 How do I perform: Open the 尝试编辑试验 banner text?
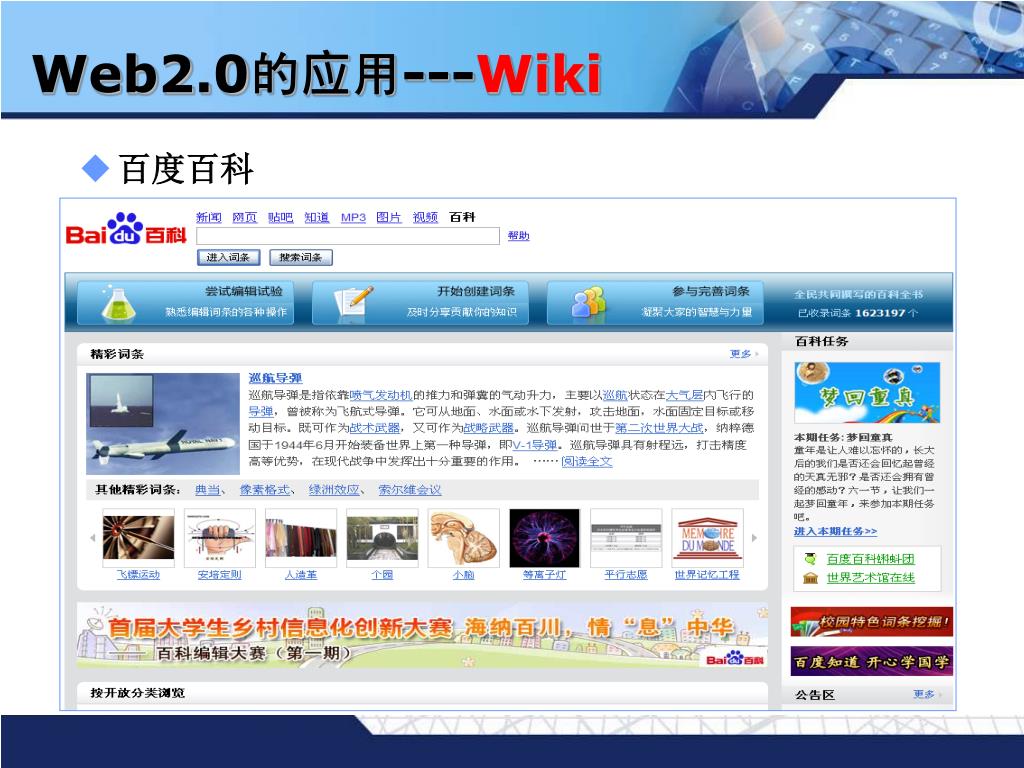click(244, 291)
